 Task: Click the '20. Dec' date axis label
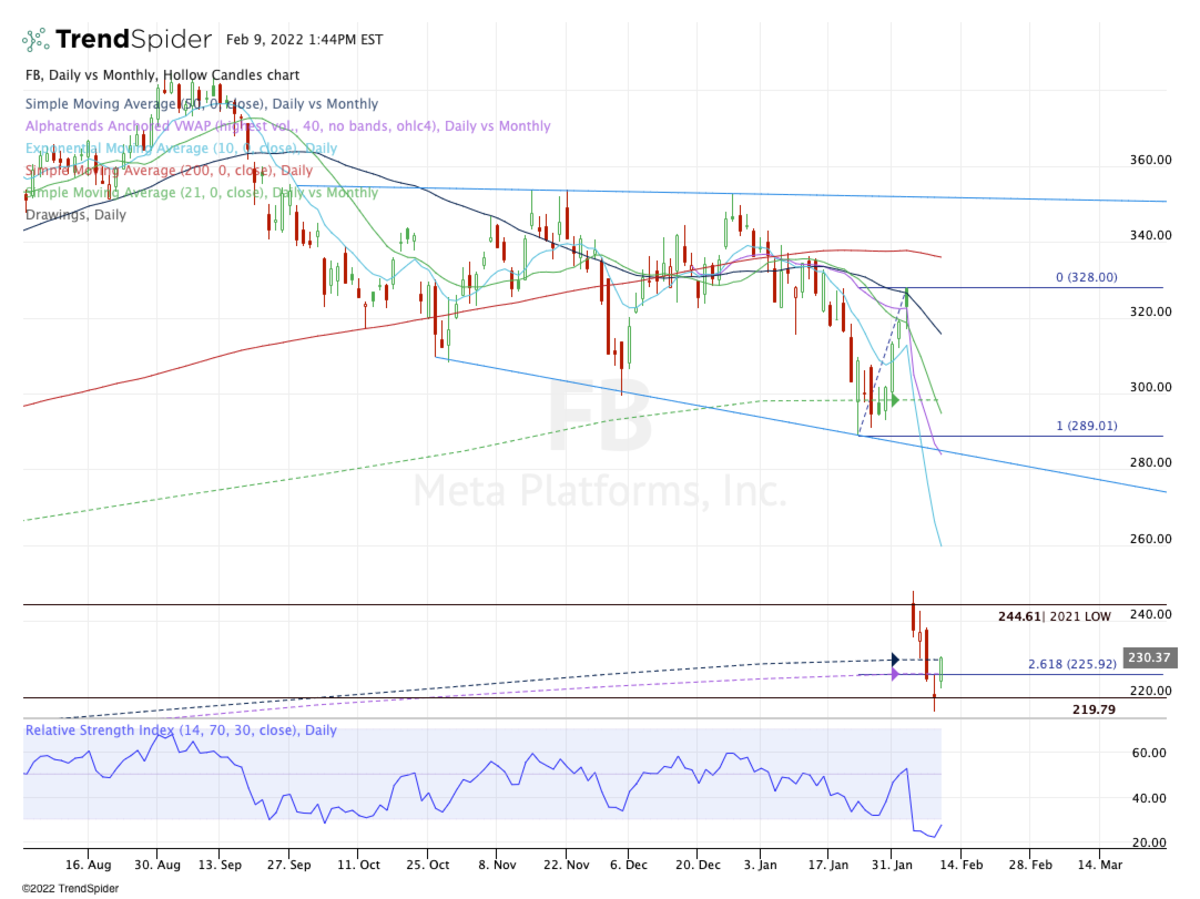[x=698, y=863]
